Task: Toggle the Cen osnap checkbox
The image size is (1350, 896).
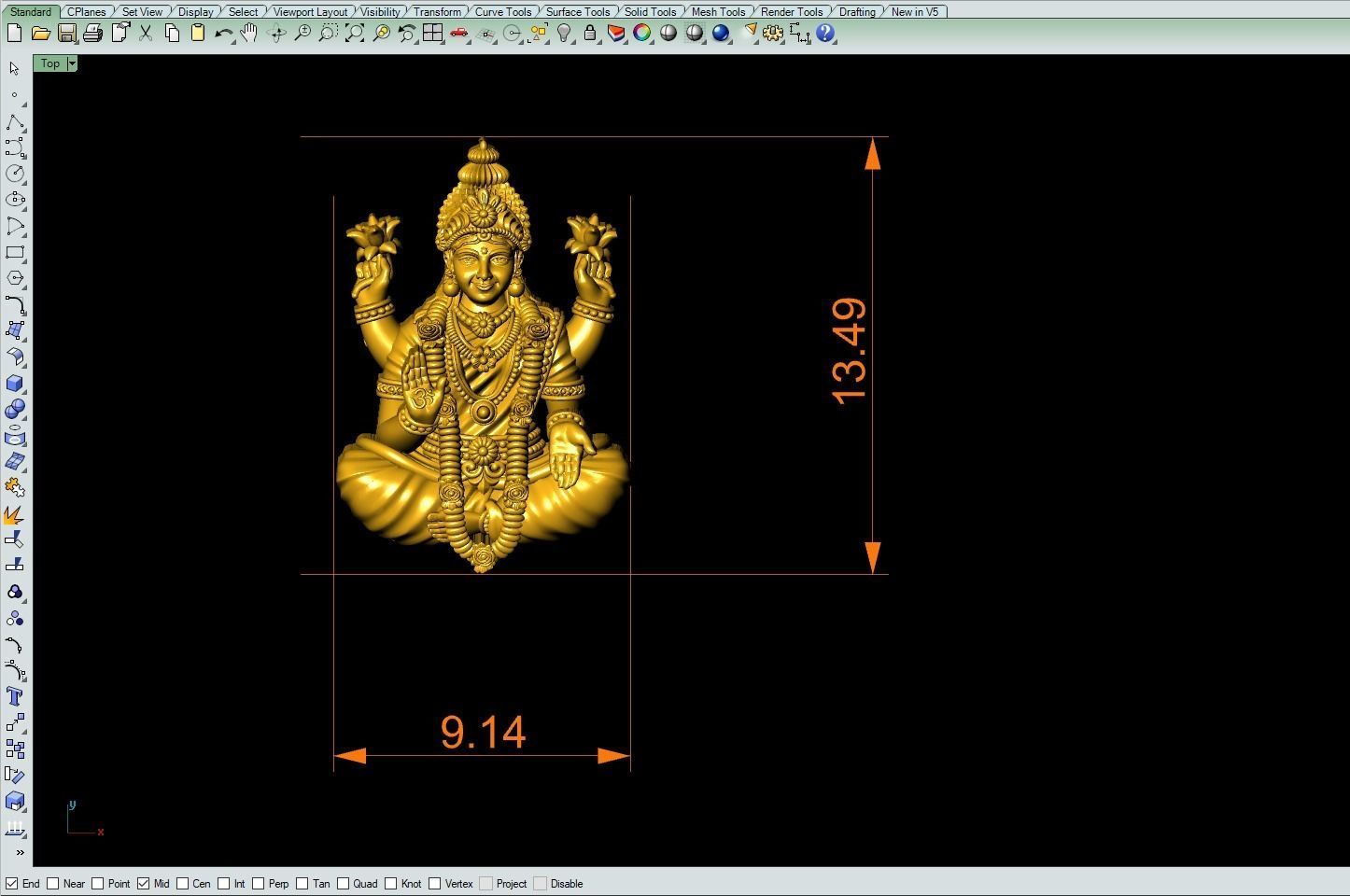Action: pos(183,883)
